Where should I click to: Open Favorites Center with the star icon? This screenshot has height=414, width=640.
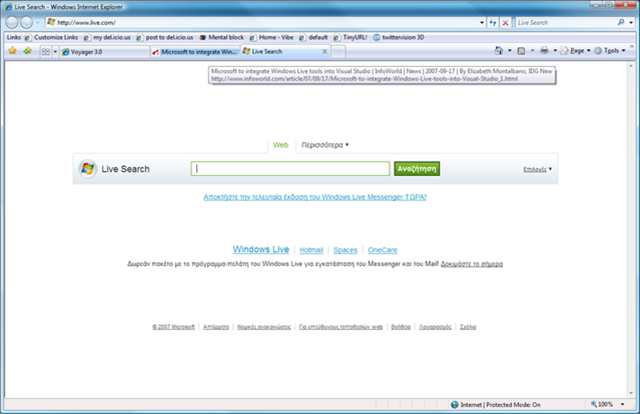(13, 51)
